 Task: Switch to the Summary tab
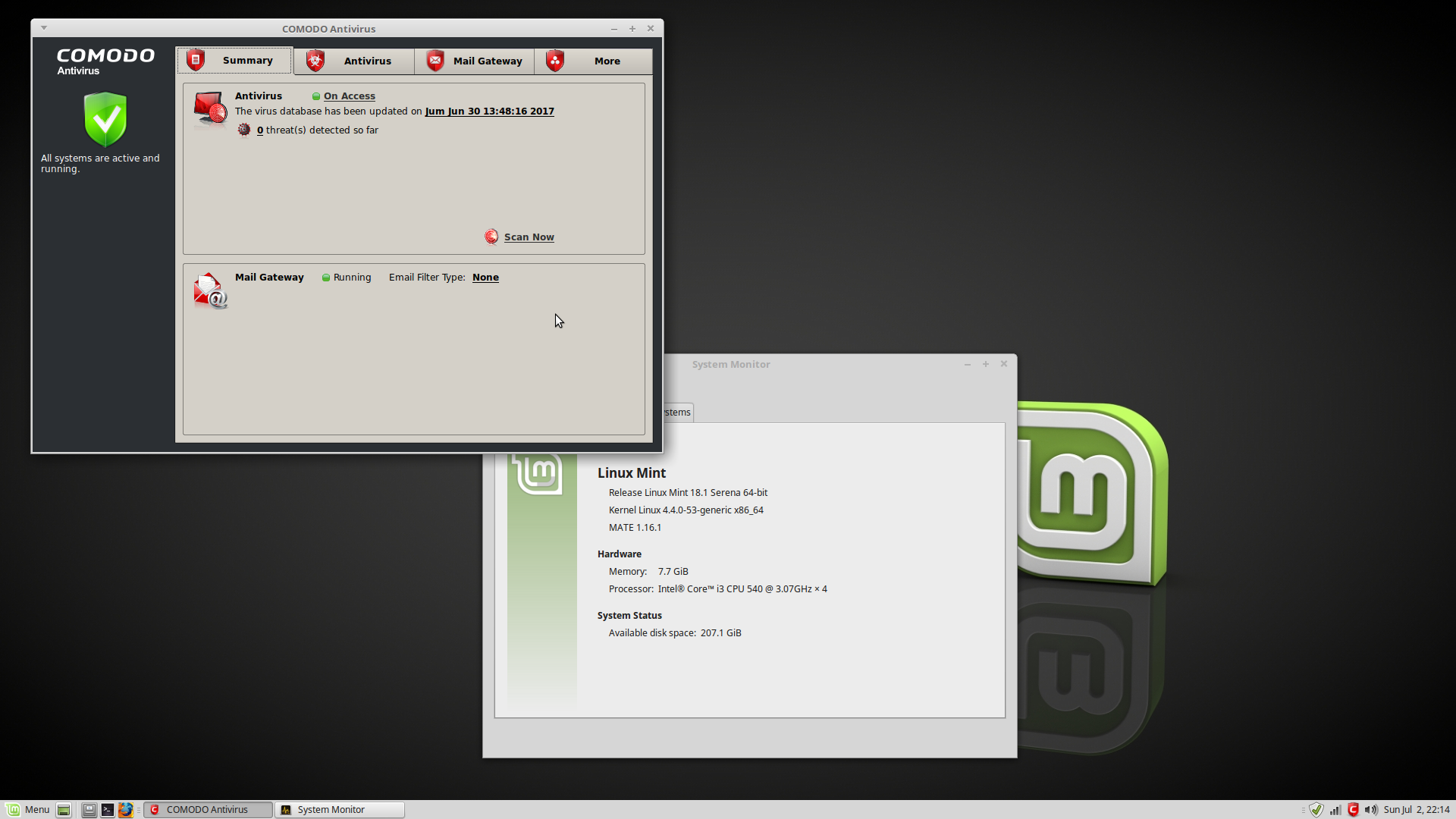coord(234,61)
